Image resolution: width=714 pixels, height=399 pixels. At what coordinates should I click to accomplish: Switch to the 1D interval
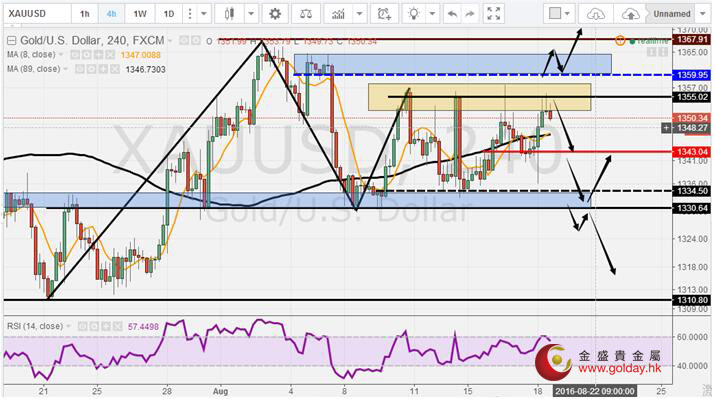point(168,14)
